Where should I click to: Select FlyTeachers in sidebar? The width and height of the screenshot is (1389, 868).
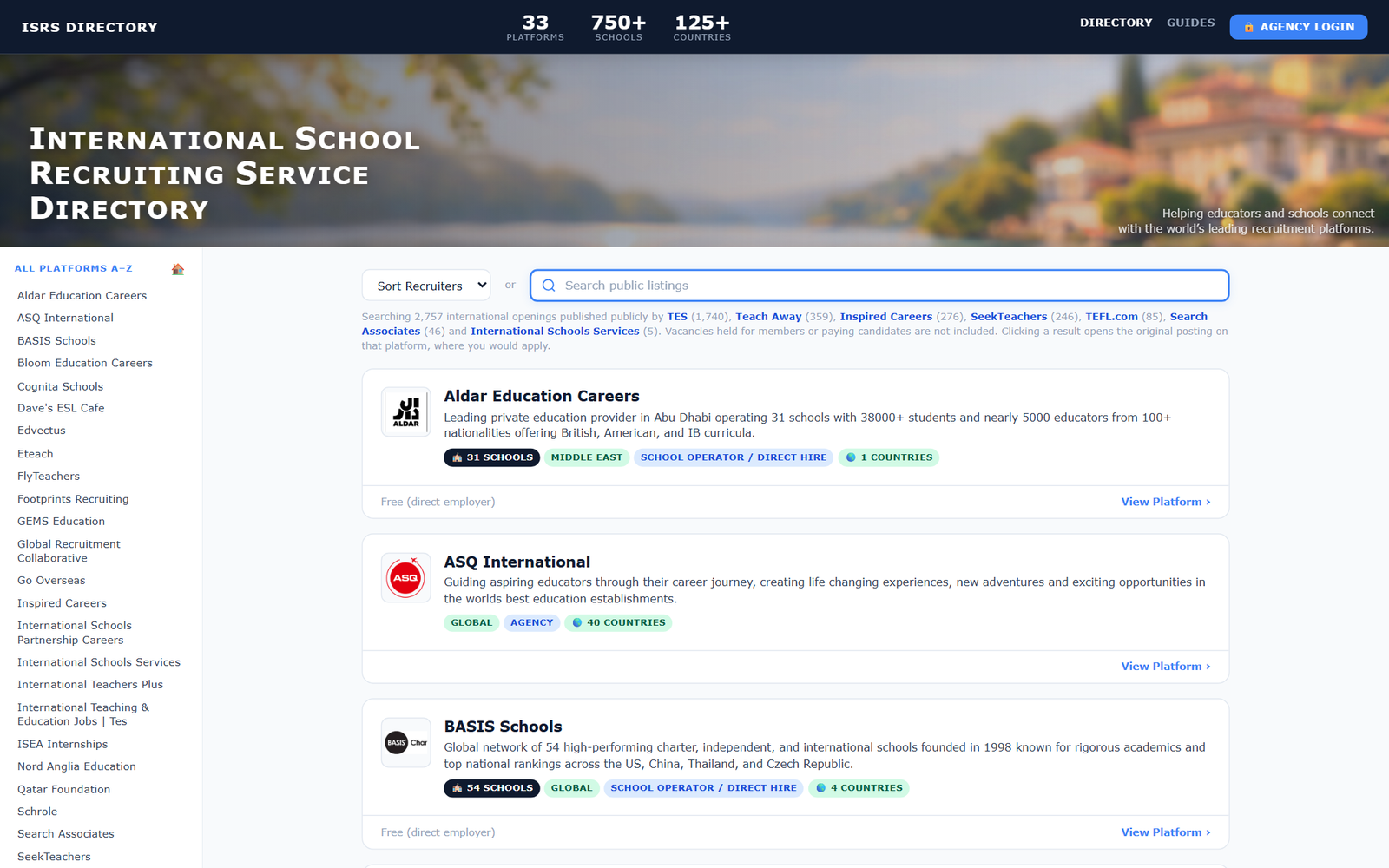48,477
